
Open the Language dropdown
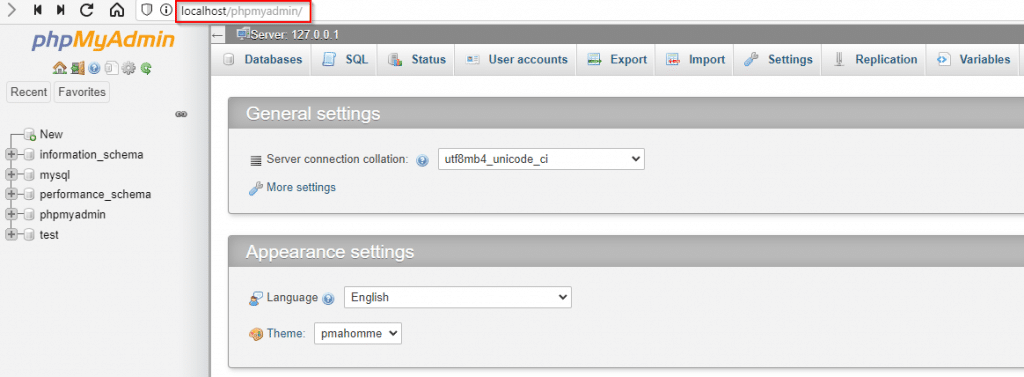(x=458, y=297)
